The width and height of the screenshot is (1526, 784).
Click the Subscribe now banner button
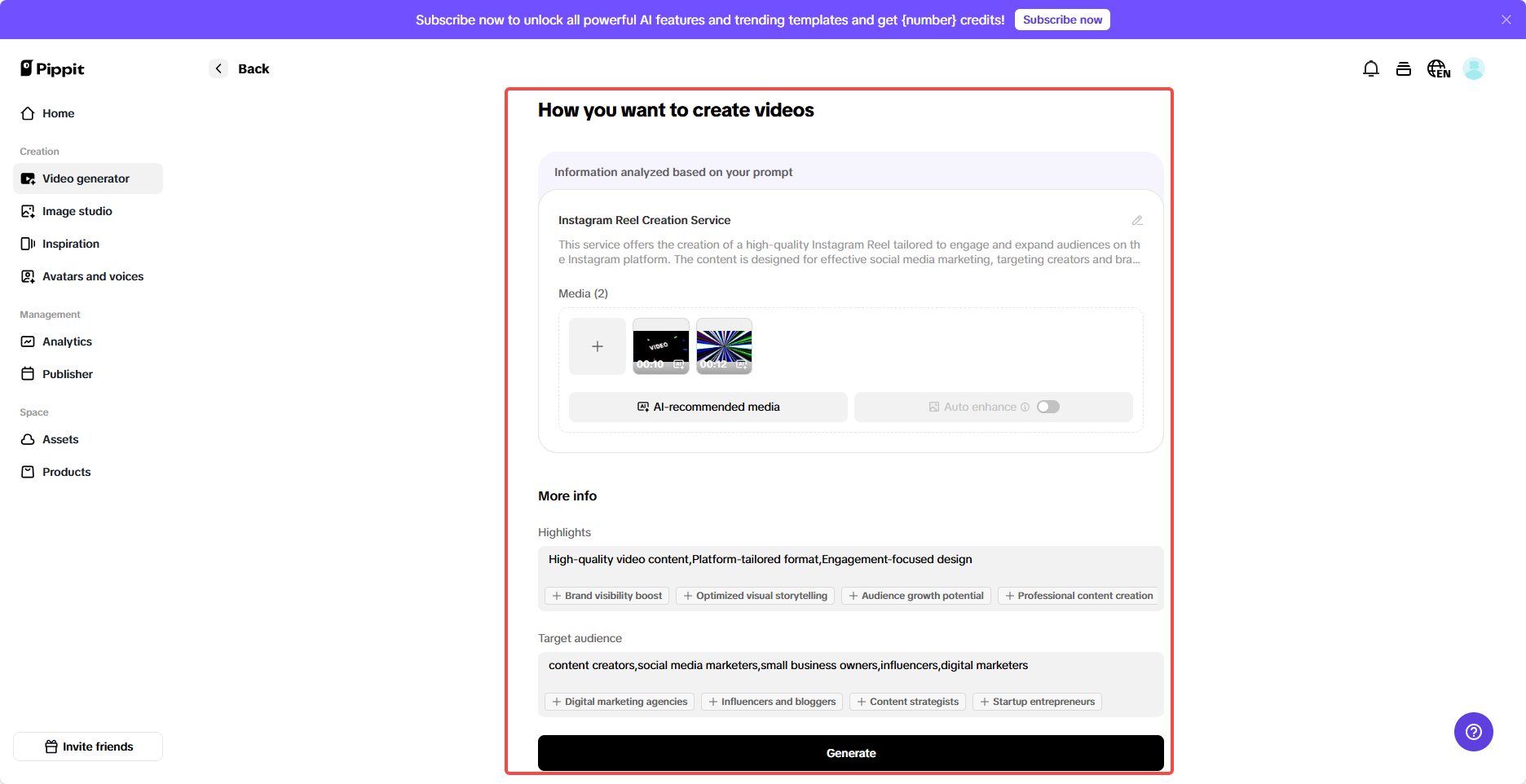(1062, 19)
